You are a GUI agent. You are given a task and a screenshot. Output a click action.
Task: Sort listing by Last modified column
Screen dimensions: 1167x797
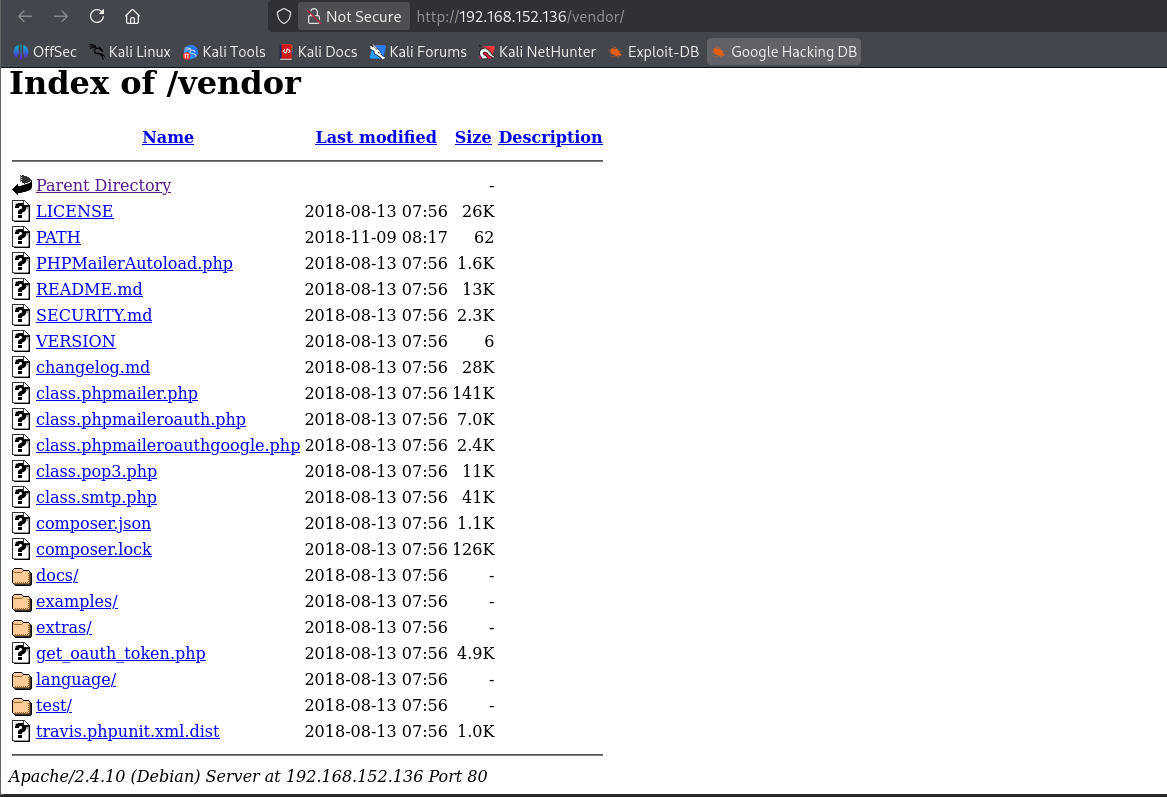[376, 137]
